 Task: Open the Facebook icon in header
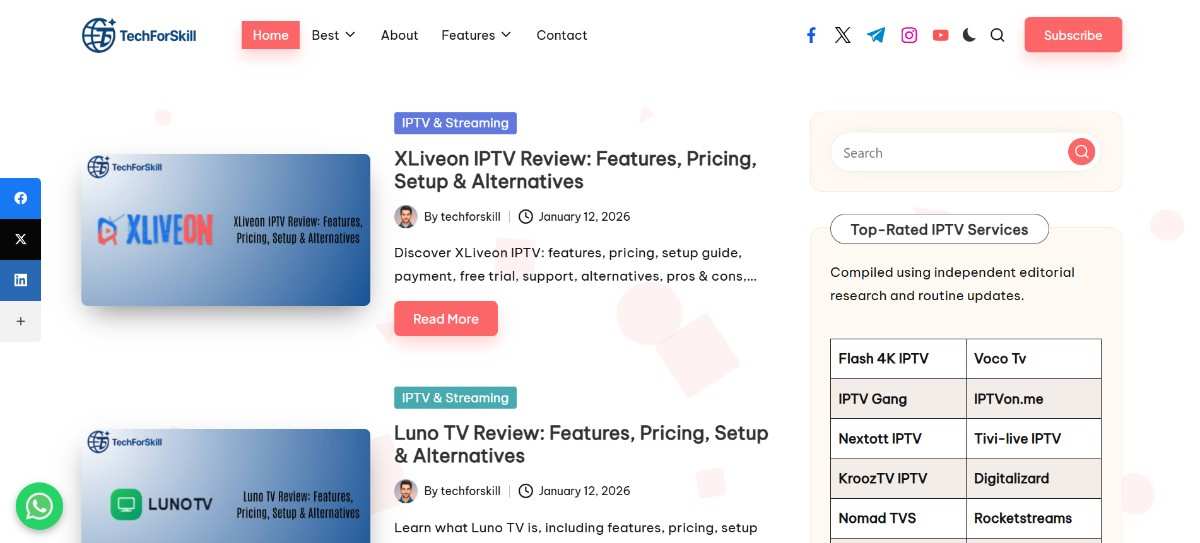pyautogui.click(x=811, y=35)
